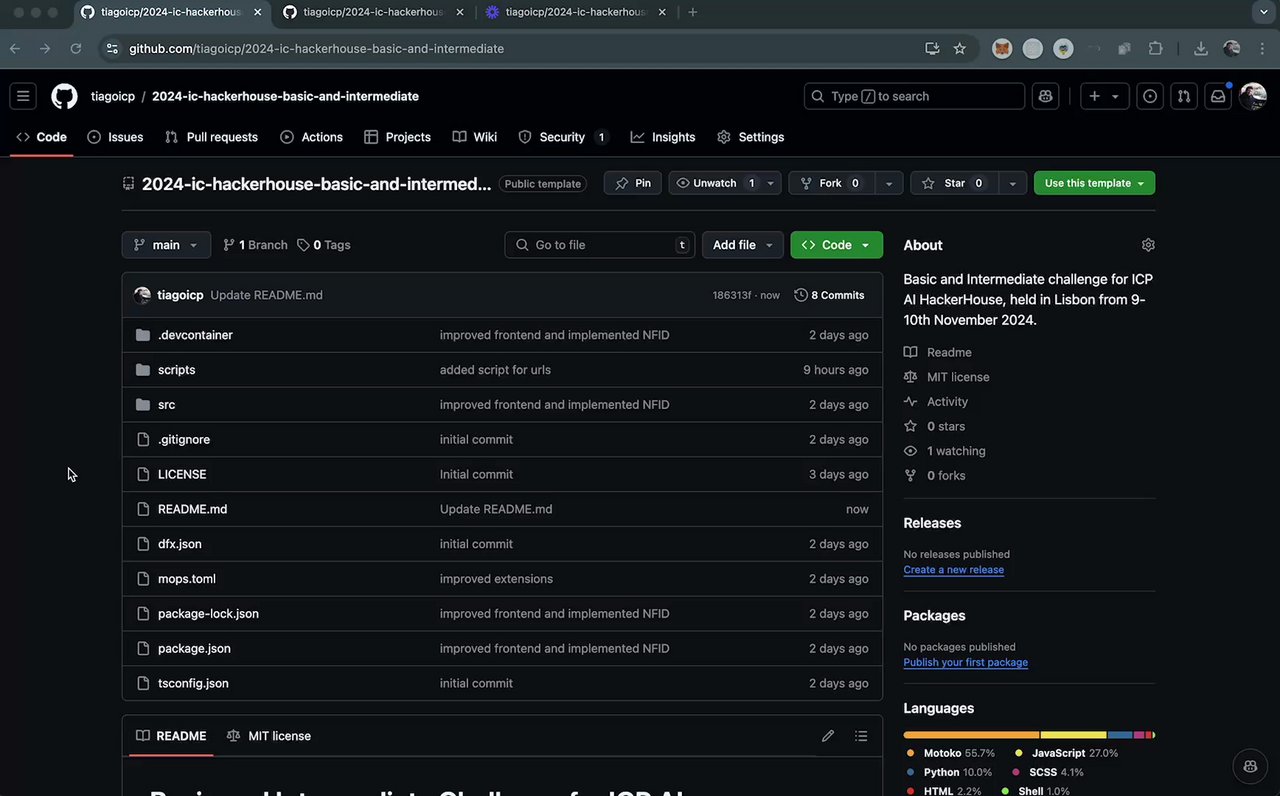This screenshot has width=1280, height=796.
Task: Focus the Type / to search box
Action: tap(914, 96)
